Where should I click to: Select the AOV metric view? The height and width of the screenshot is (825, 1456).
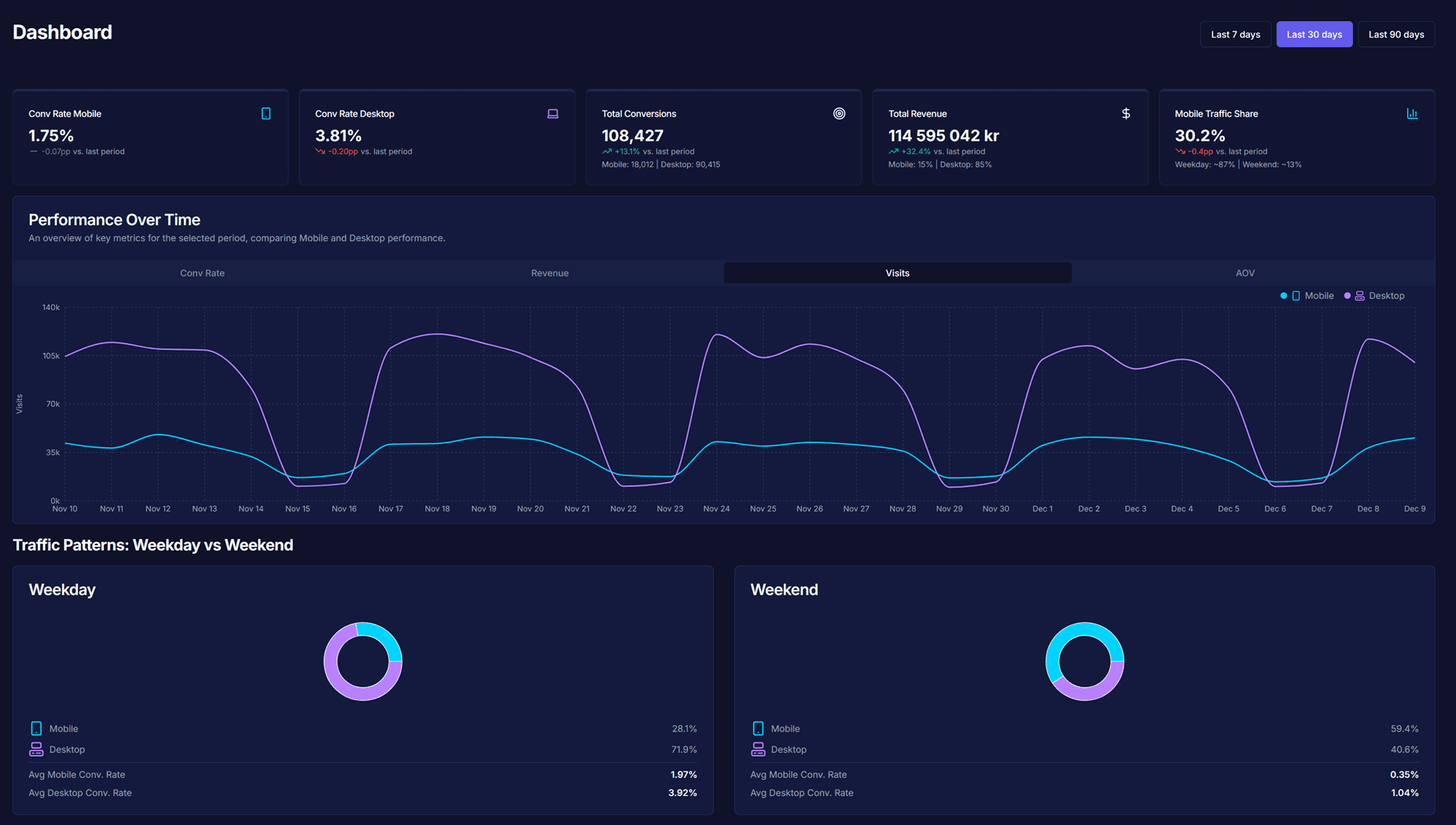(x=1245, y=273)
